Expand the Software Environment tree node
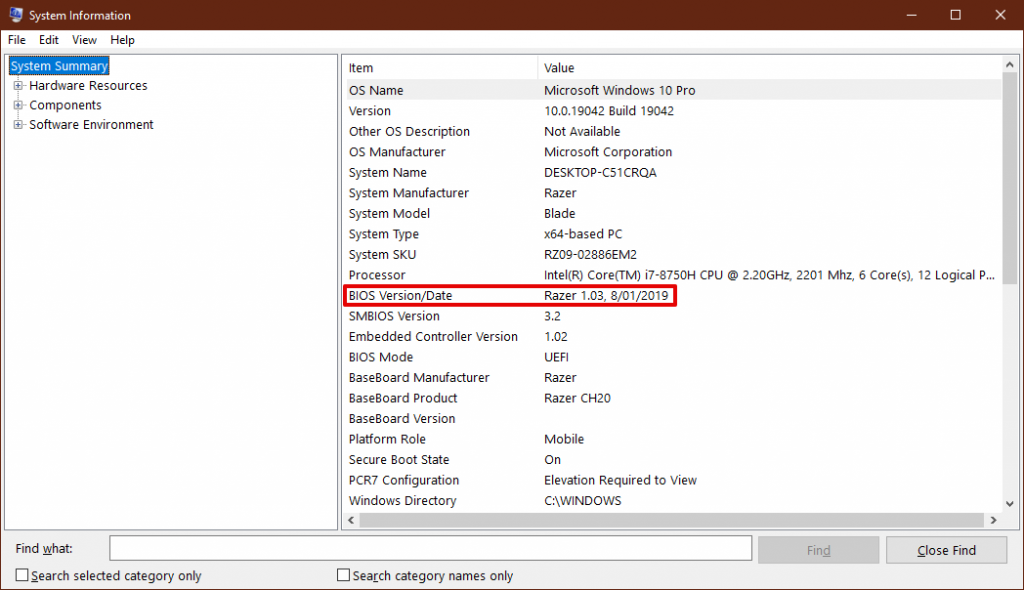This screenshot has width=1024, height=590. coord(18,125)
